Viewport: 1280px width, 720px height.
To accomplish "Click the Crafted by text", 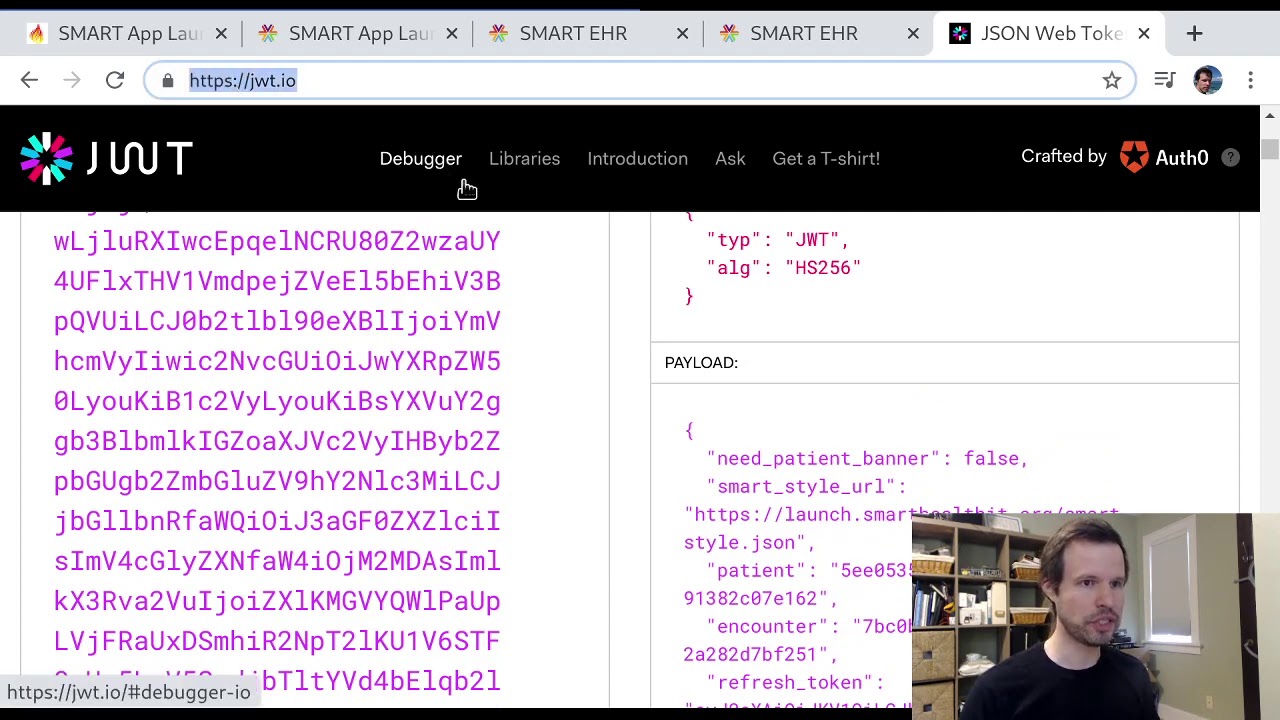I will click(x=1064, y=156).
